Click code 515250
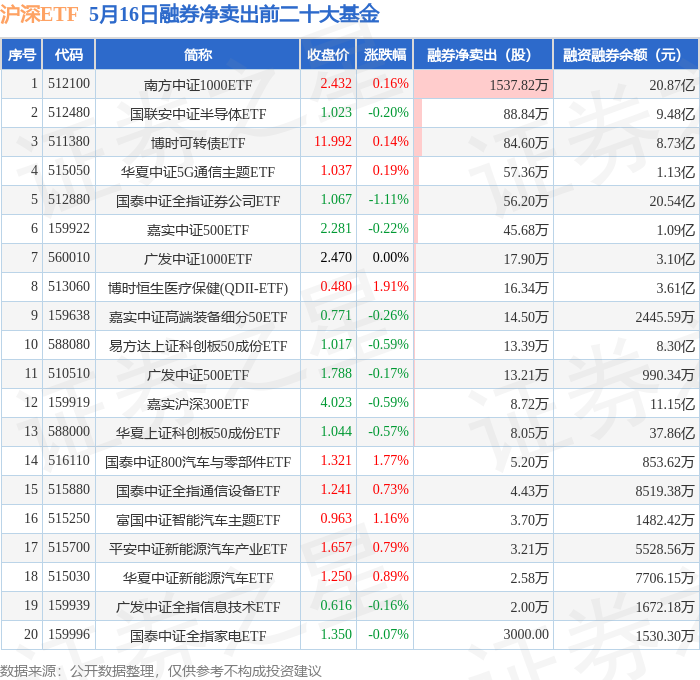700x680 pixels. [69, 519]
